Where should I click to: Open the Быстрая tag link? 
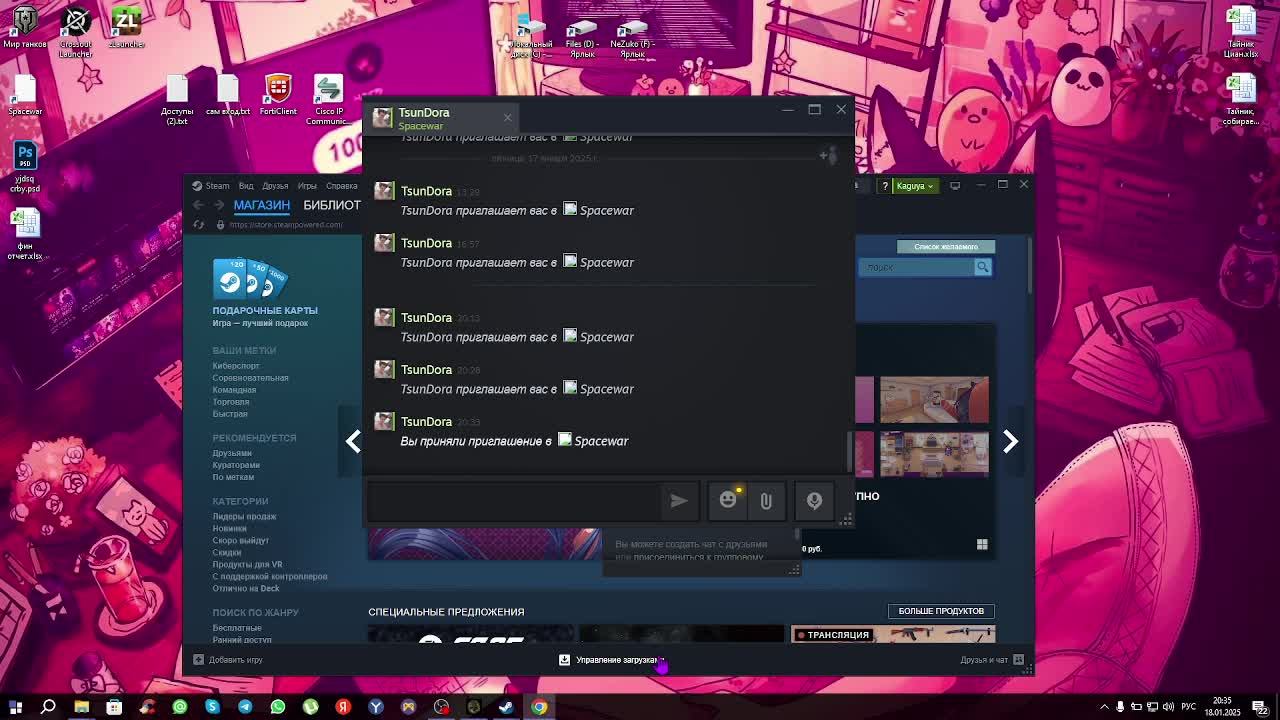(230, 414)
